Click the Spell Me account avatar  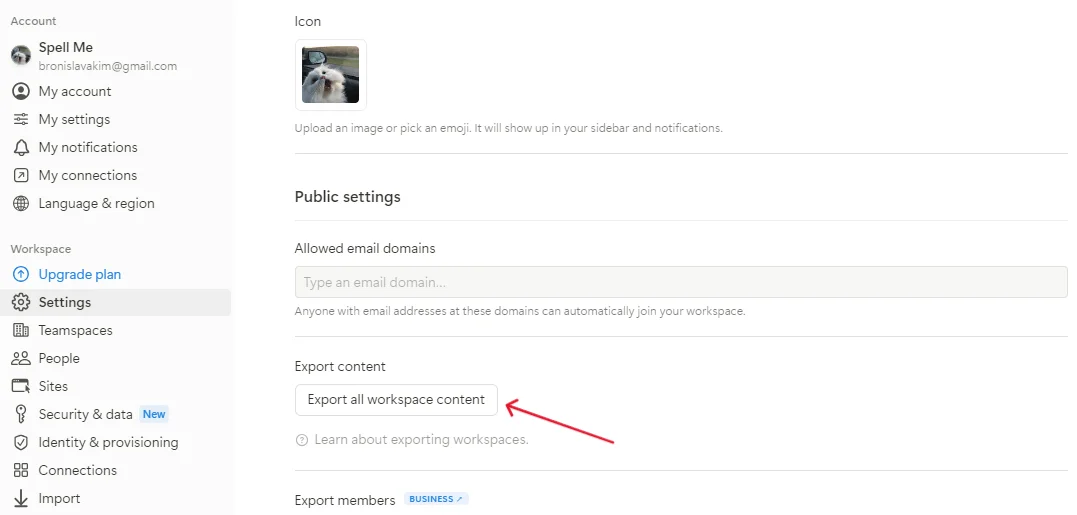click(x=21, y=55)
